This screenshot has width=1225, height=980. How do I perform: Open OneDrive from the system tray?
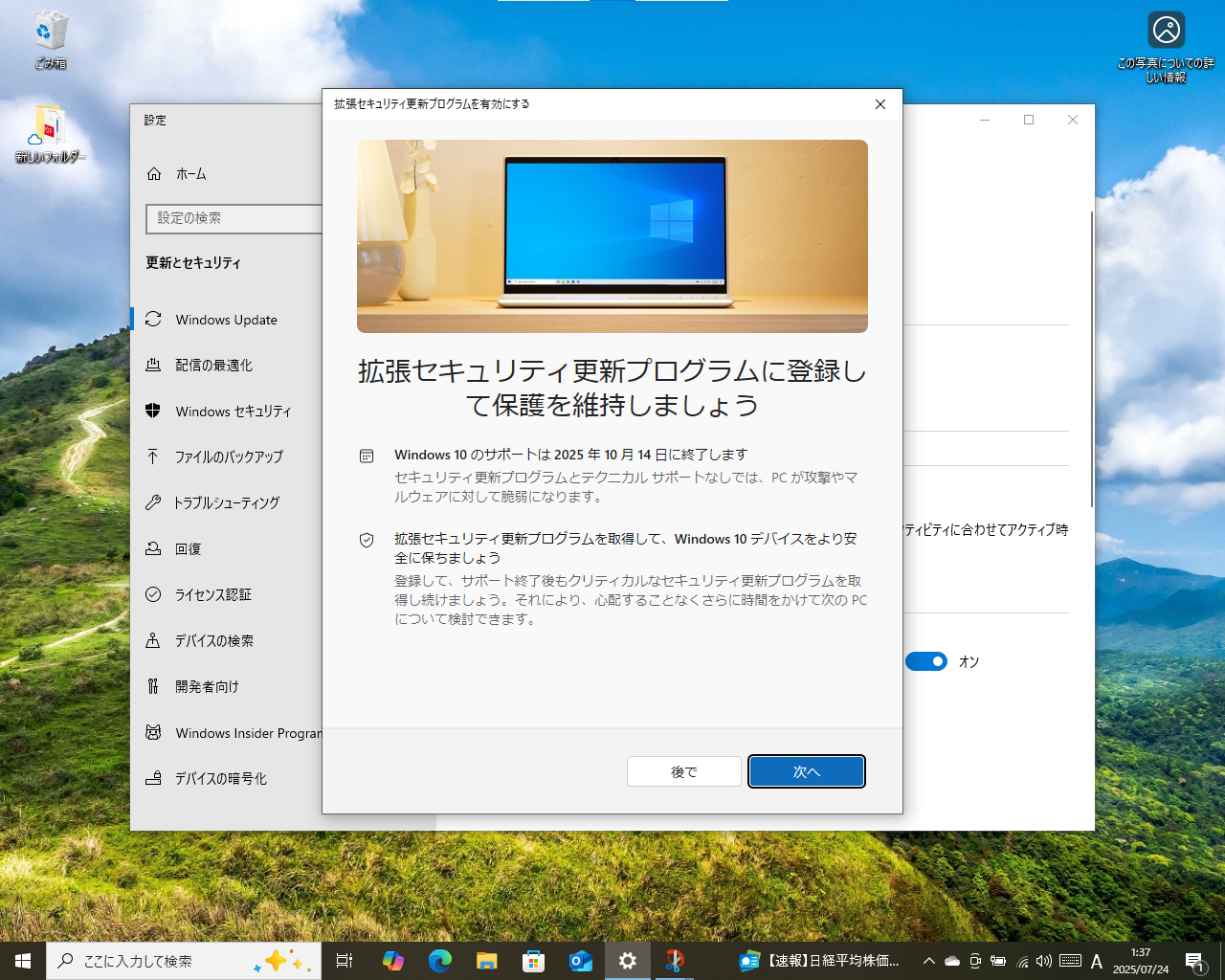[951, 961]
